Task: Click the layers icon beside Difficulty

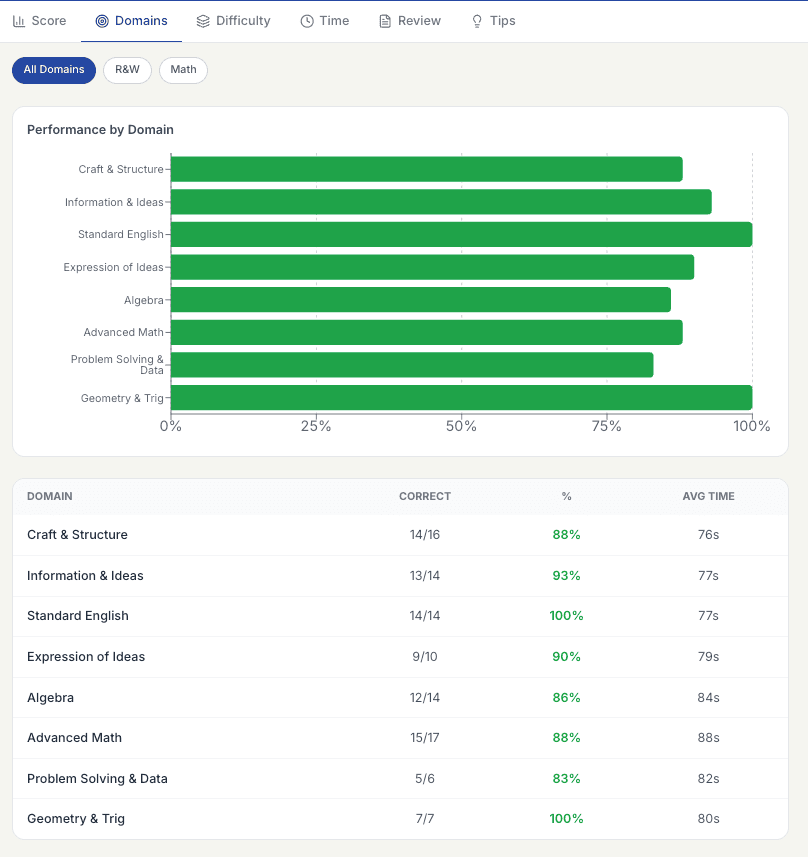Action: coord(203,20)
